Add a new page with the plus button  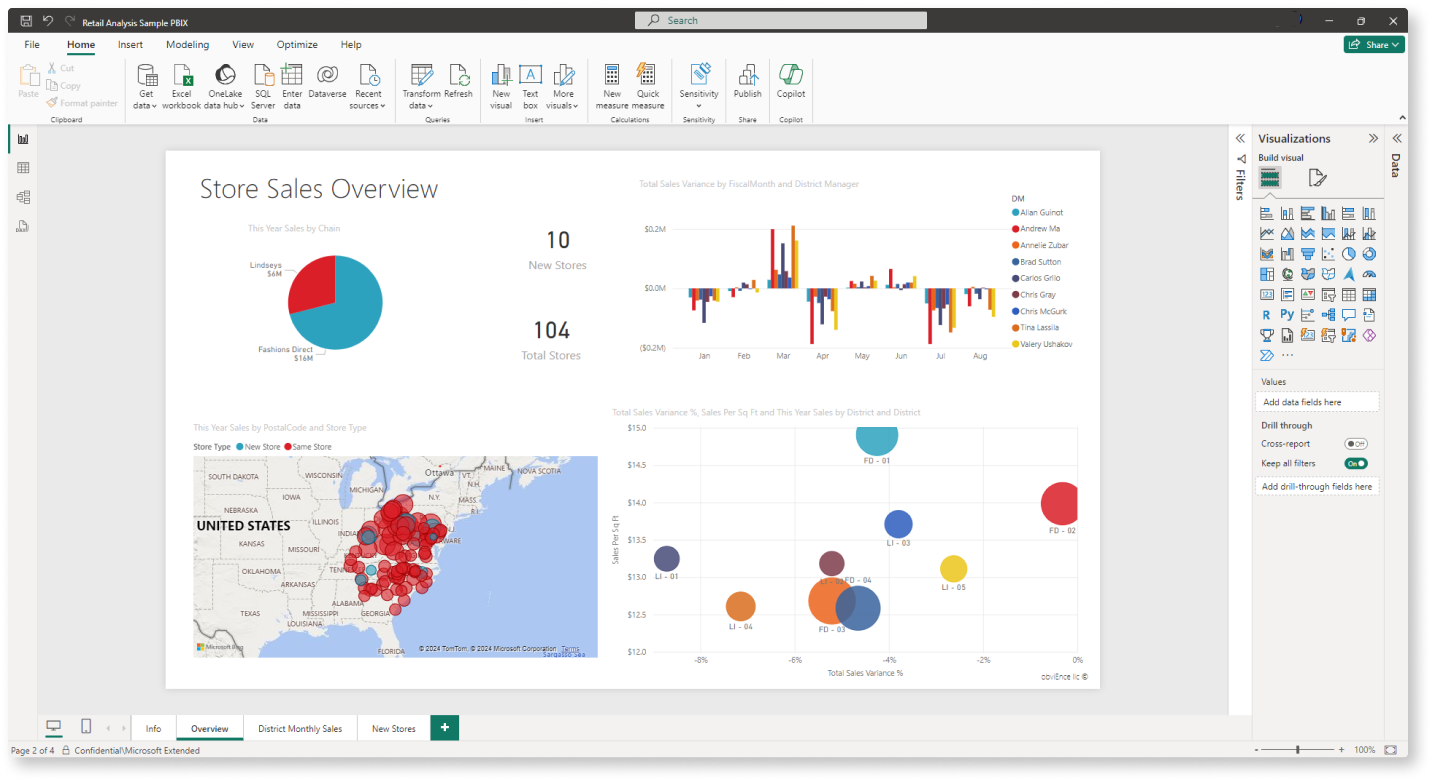click(x=444, y=728)
